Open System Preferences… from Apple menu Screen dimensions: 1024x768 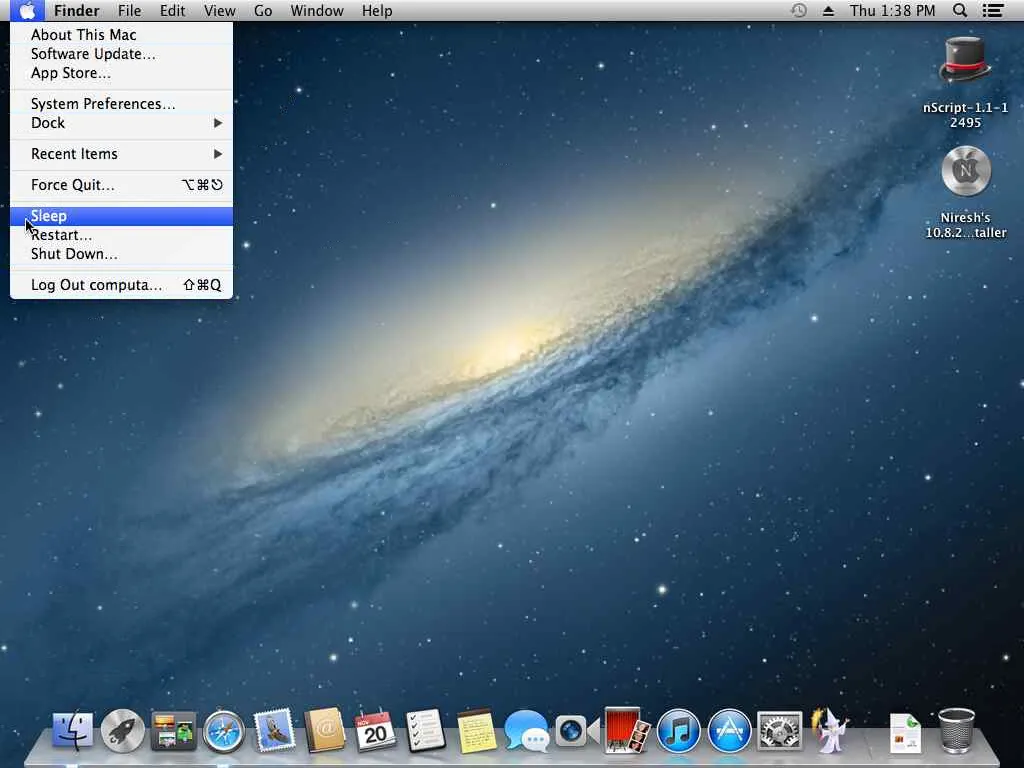point(103,104)
